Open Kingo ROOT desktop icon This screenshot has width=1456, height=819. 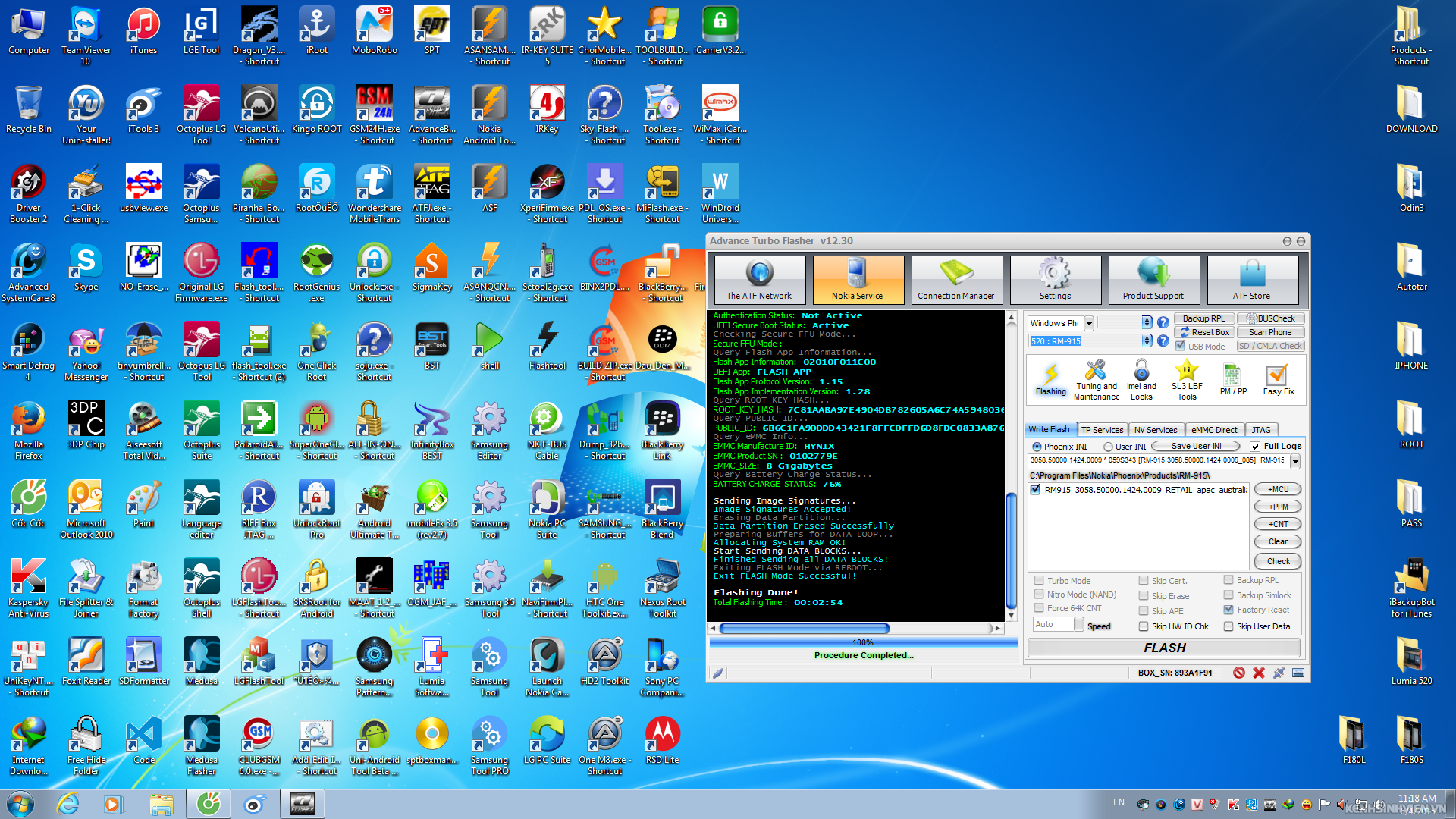tap(317, 110)
